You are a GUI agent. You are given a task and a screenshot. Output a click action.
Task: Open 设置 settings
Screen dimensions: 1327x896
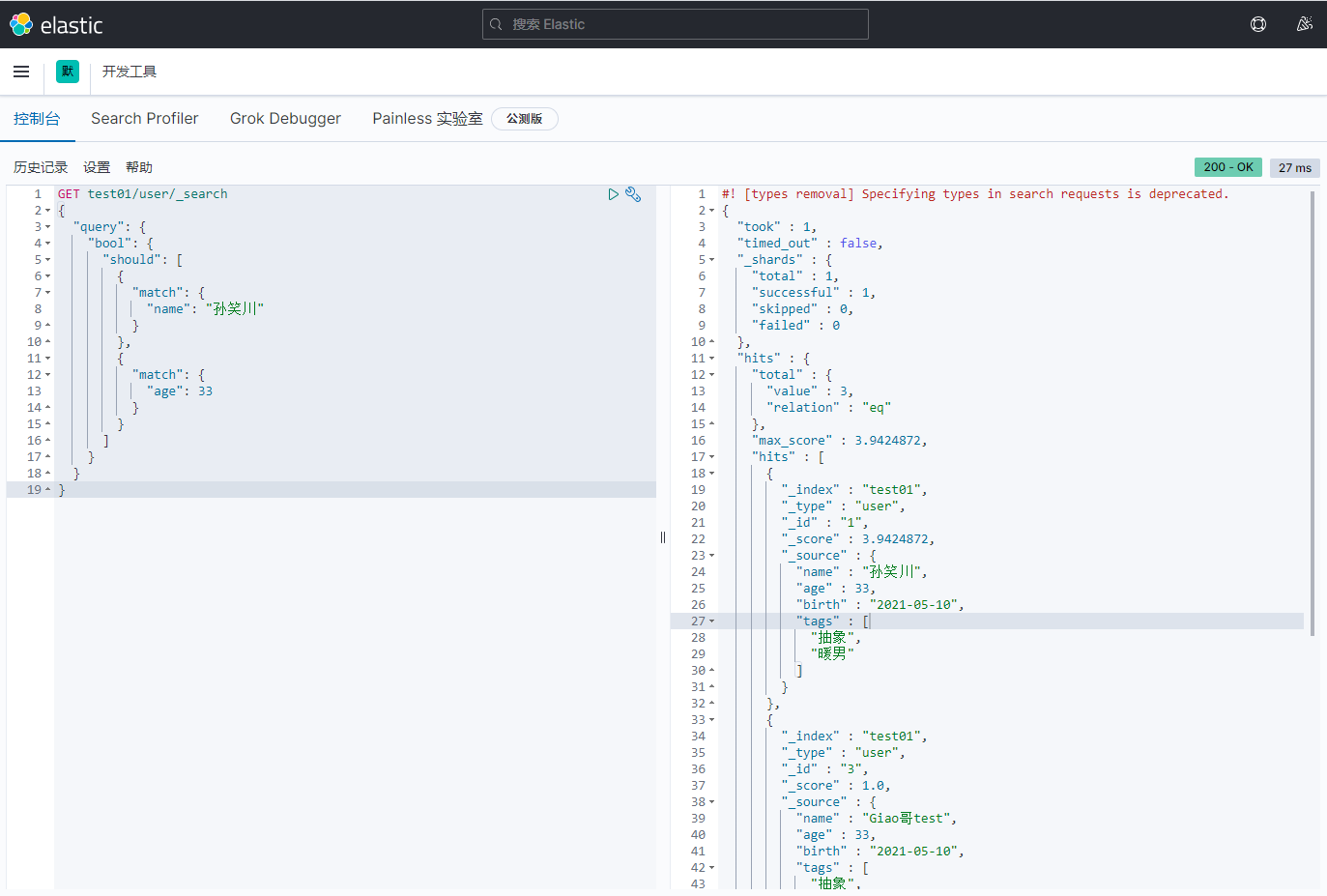(x=97, y=167)
